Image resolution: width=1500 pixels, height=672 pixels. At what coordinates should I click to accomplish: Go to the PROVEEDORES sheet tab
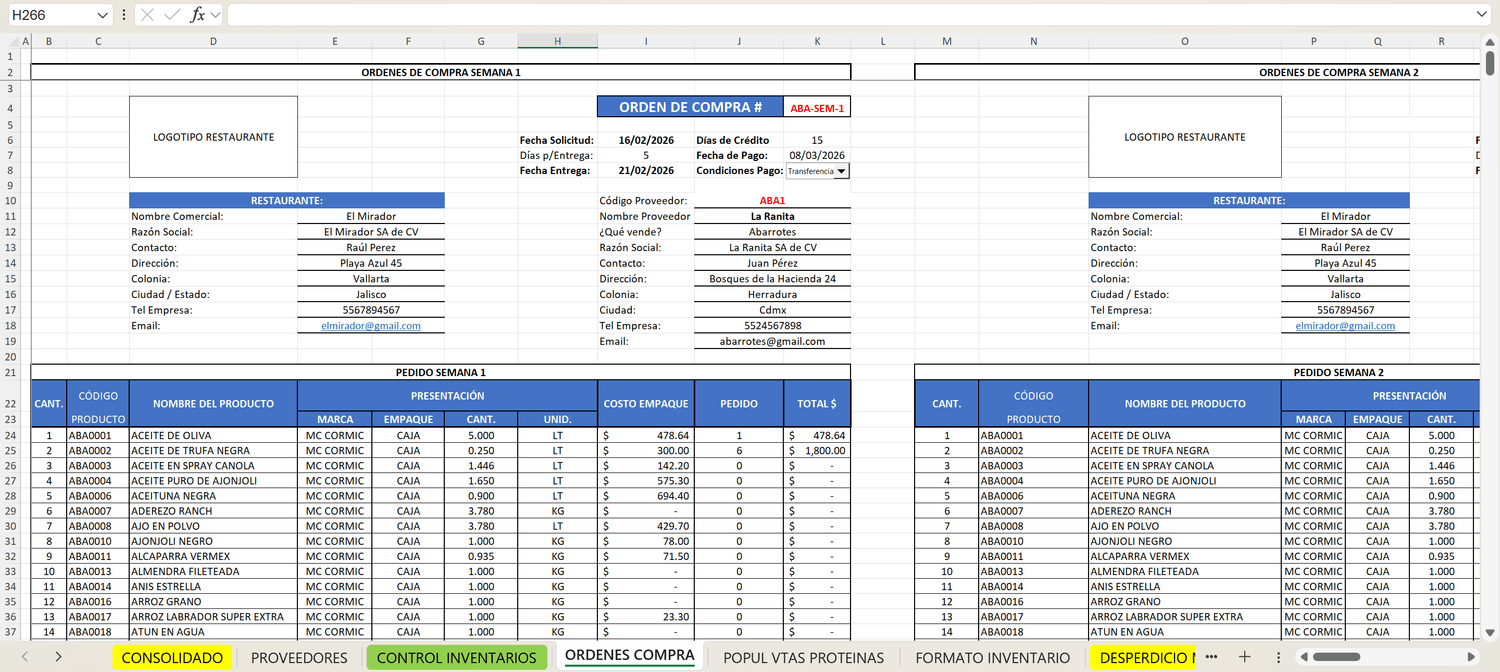point(299,658)
